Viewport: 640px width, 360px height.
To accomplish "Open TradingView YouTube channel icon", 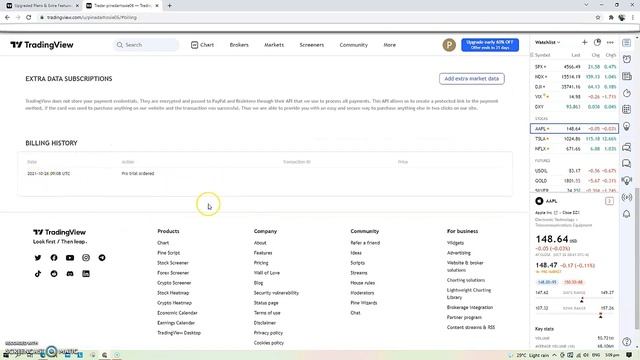I will point(70,258).
